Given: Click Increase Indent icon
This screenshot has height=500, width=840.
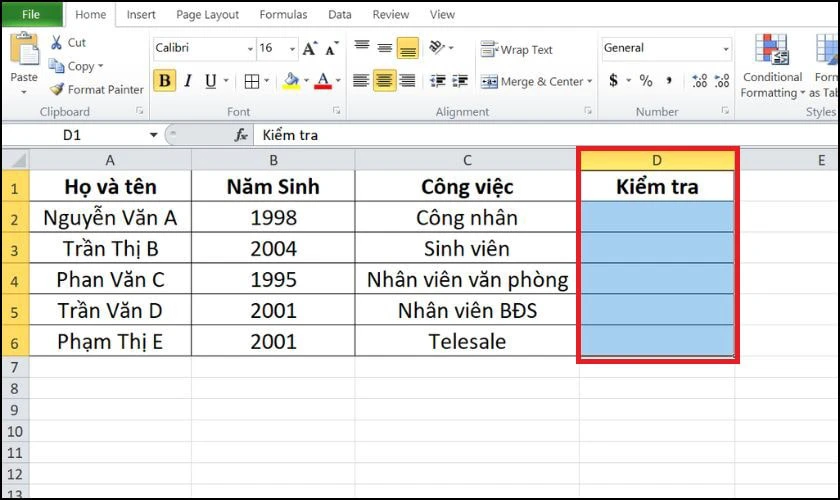Looking at the screenshot, I should [460, 81].
